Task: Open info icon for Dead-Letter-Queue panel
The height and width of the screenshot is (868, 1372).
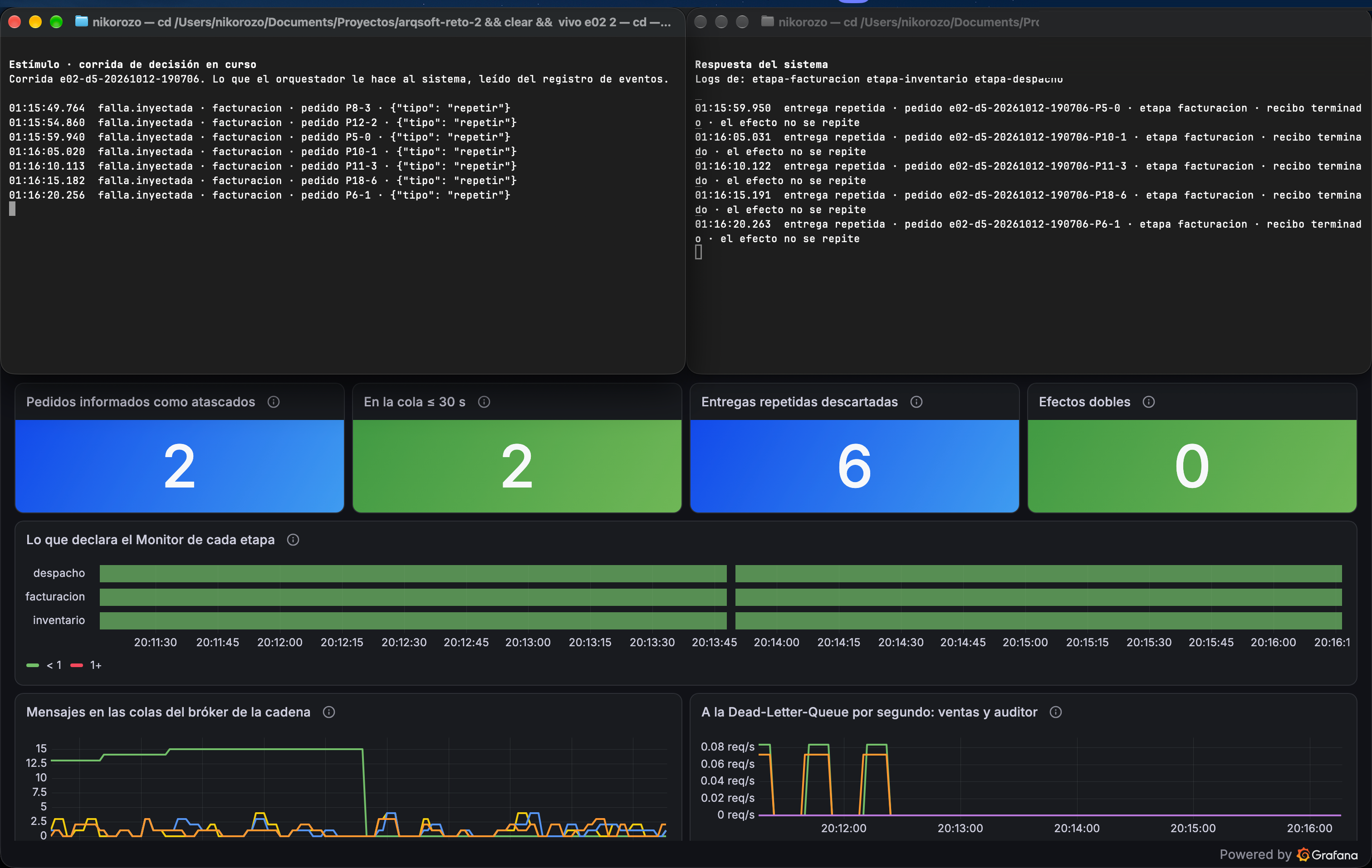Action: click(x=1055, y=712)
